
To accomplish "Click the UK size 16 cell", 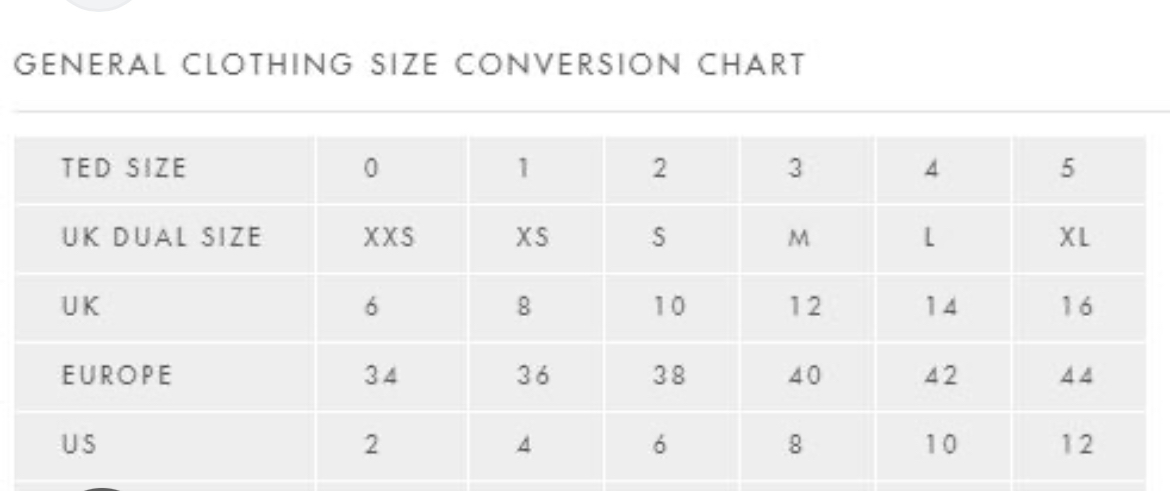I will [x=1077, y=307].
